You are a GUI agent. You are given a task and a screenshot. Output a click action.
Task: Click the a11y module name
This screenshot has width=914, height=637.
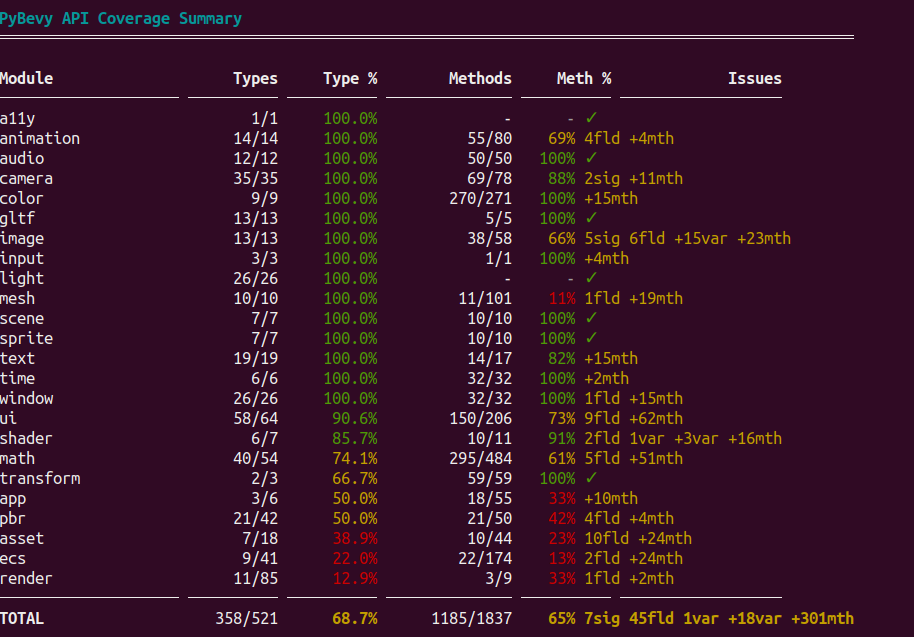click(17, 119)
